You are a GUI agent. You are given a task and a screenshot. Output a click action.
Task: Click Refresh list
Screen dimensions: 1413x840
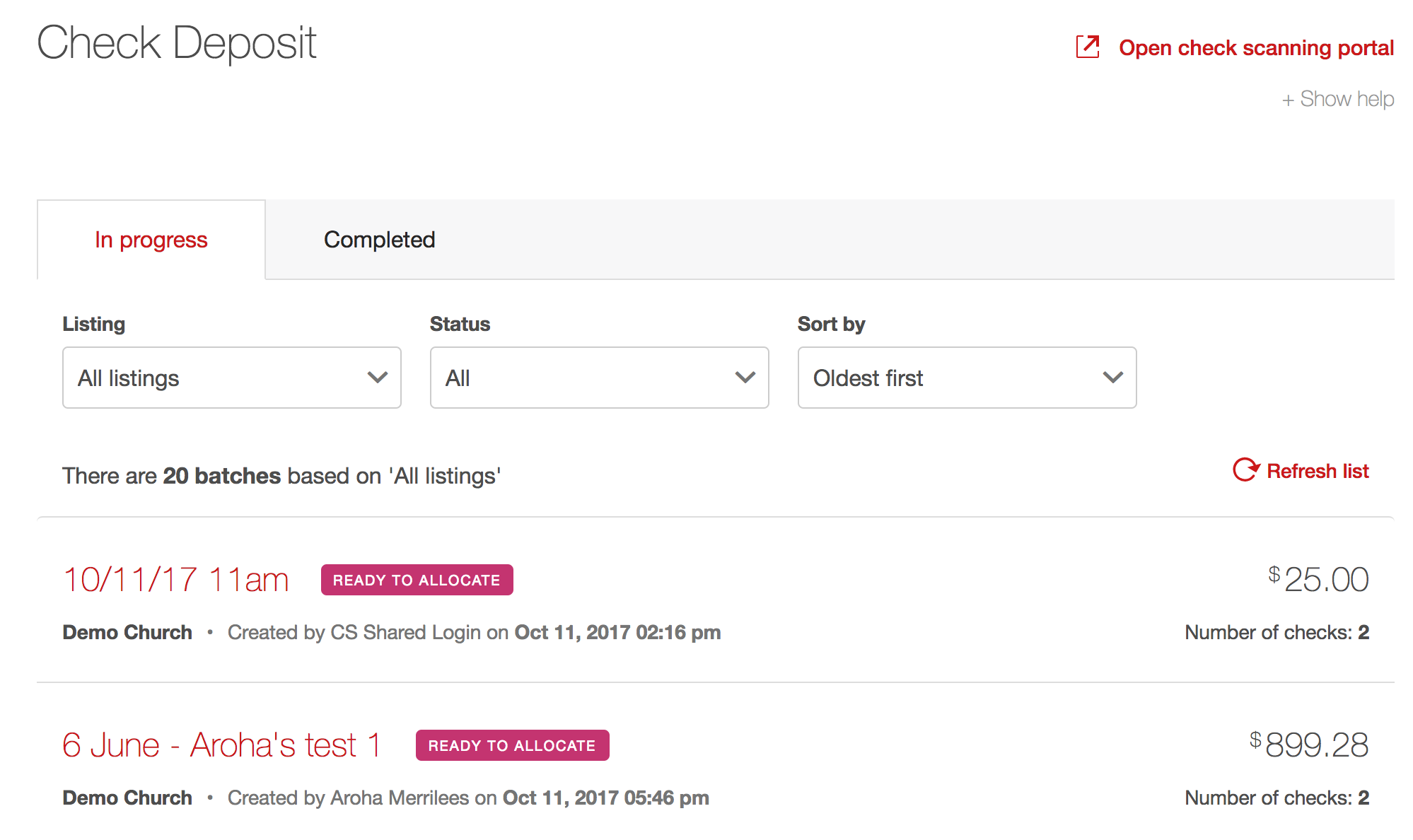1317,470
